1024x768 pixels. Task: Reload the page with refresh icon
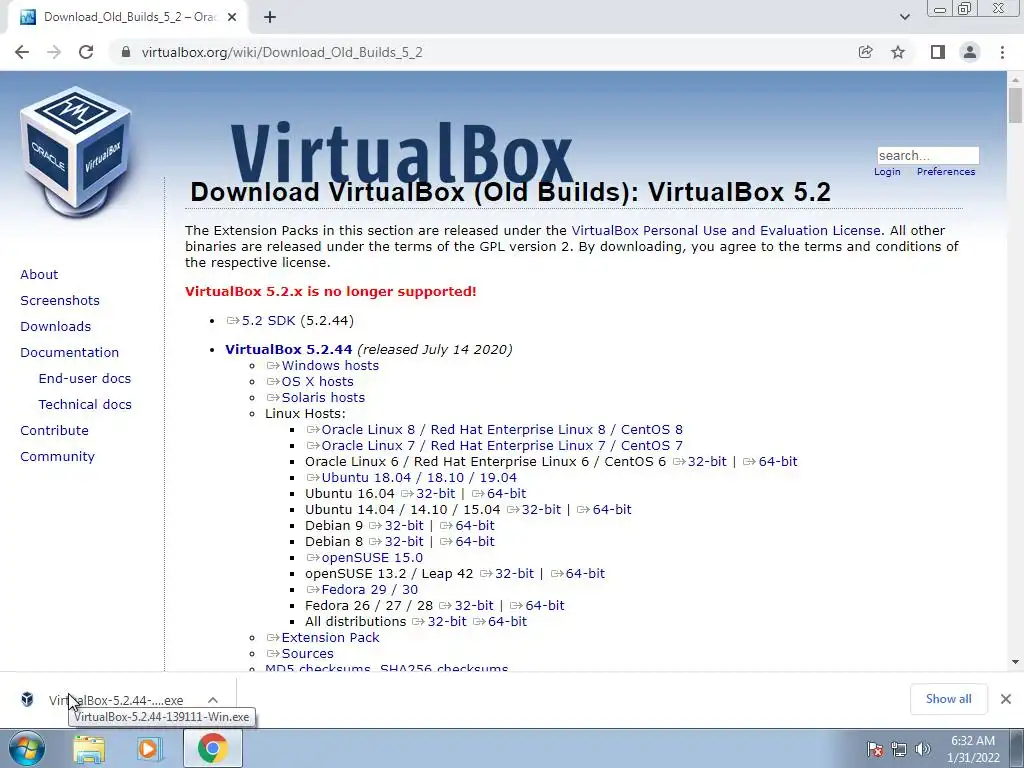[86, 52]
